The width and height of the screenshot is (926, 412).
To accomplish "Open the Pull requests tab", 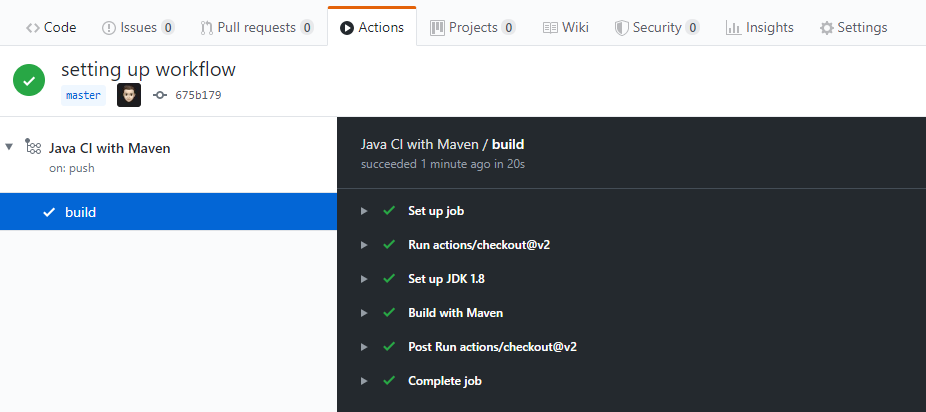I will click(257, 28).
